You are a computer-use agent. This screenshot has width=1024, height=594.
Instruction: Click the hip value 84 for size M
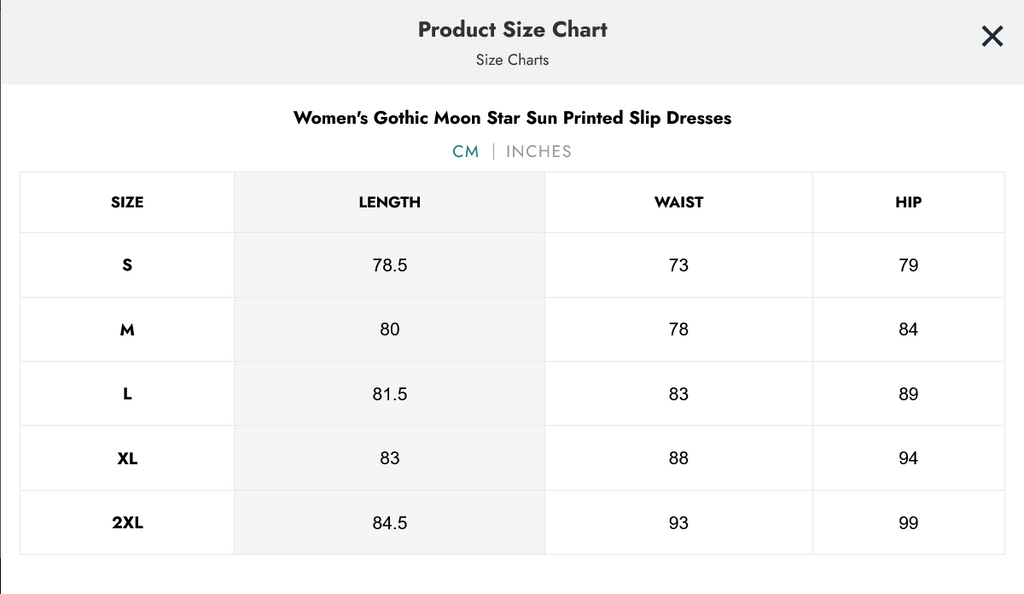coord(908,330)
